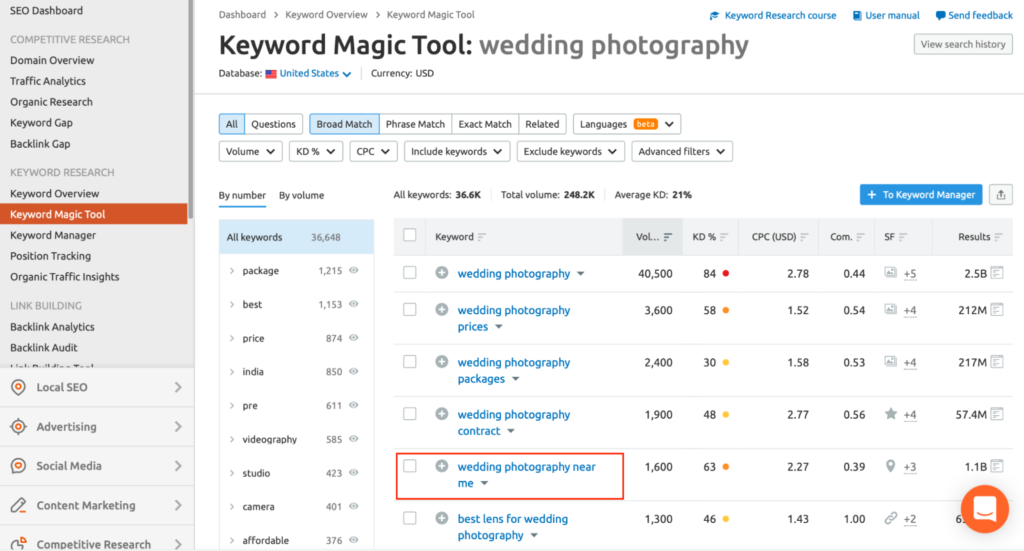Toggle eye icon for 'india' group

tap(353, 371)
